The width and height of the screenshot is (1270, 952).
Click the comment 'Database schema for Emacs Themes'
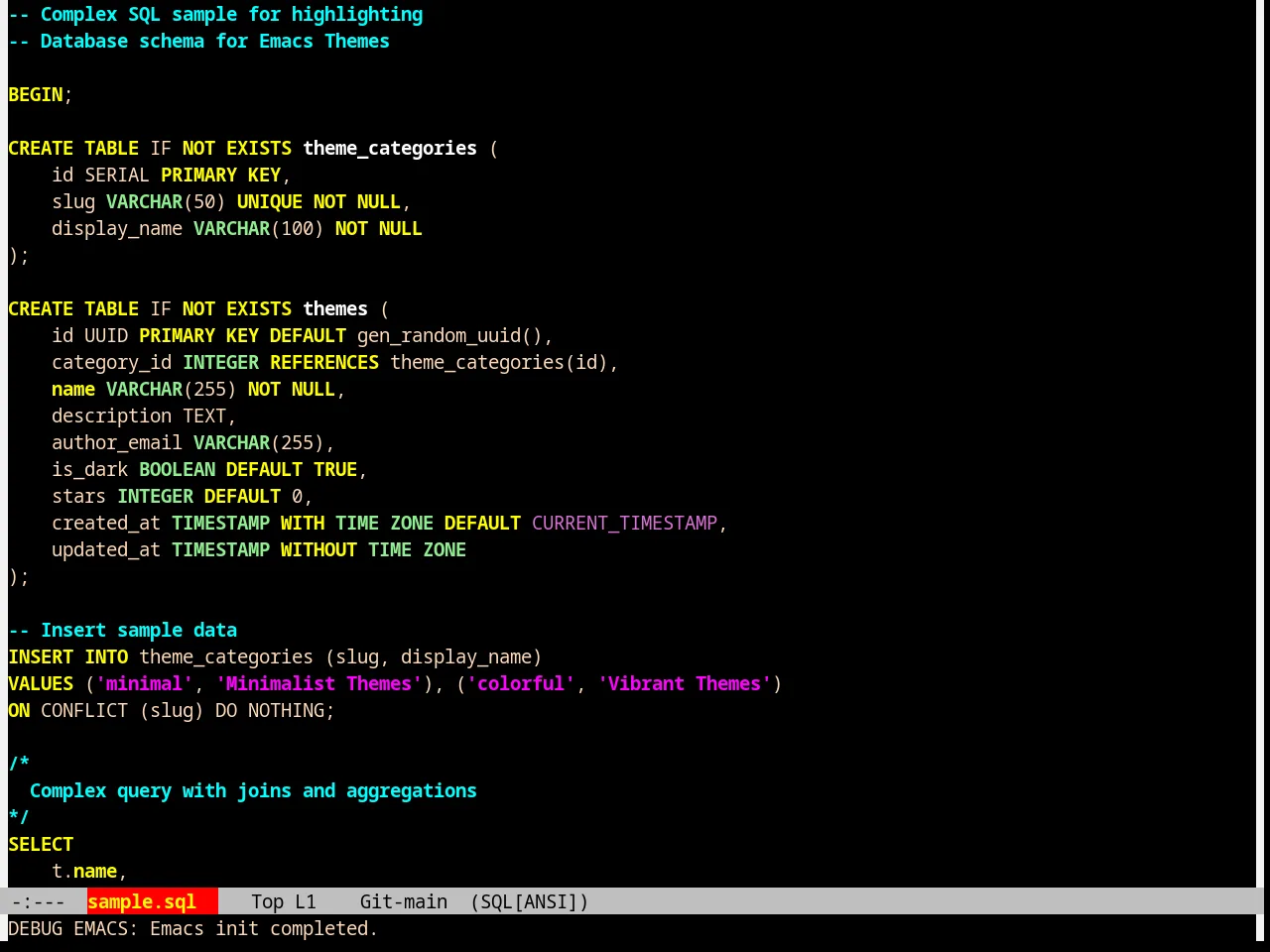198,41
